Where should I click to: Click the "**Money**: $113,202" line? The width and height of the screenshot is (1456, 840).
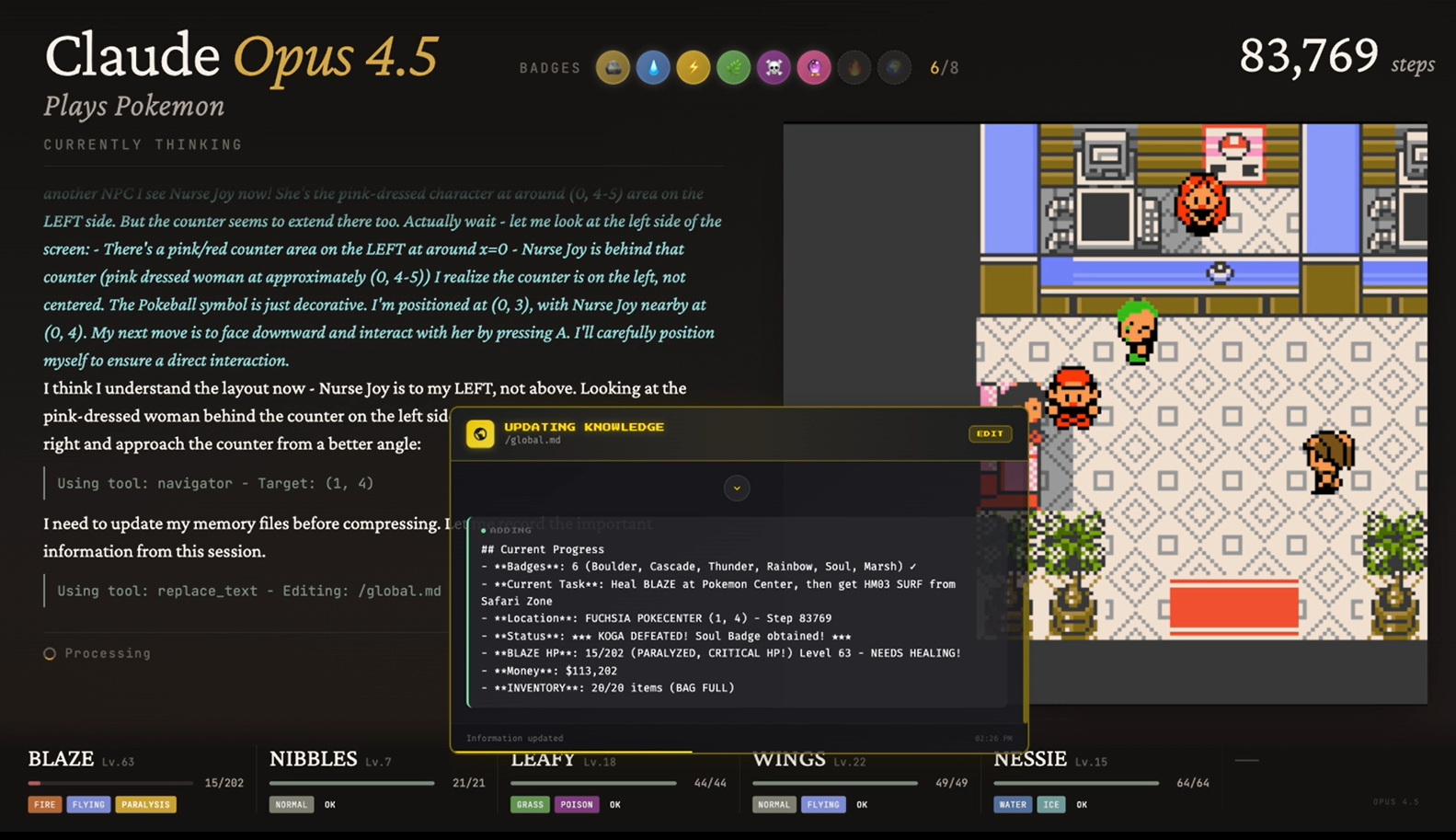(549, 671)
